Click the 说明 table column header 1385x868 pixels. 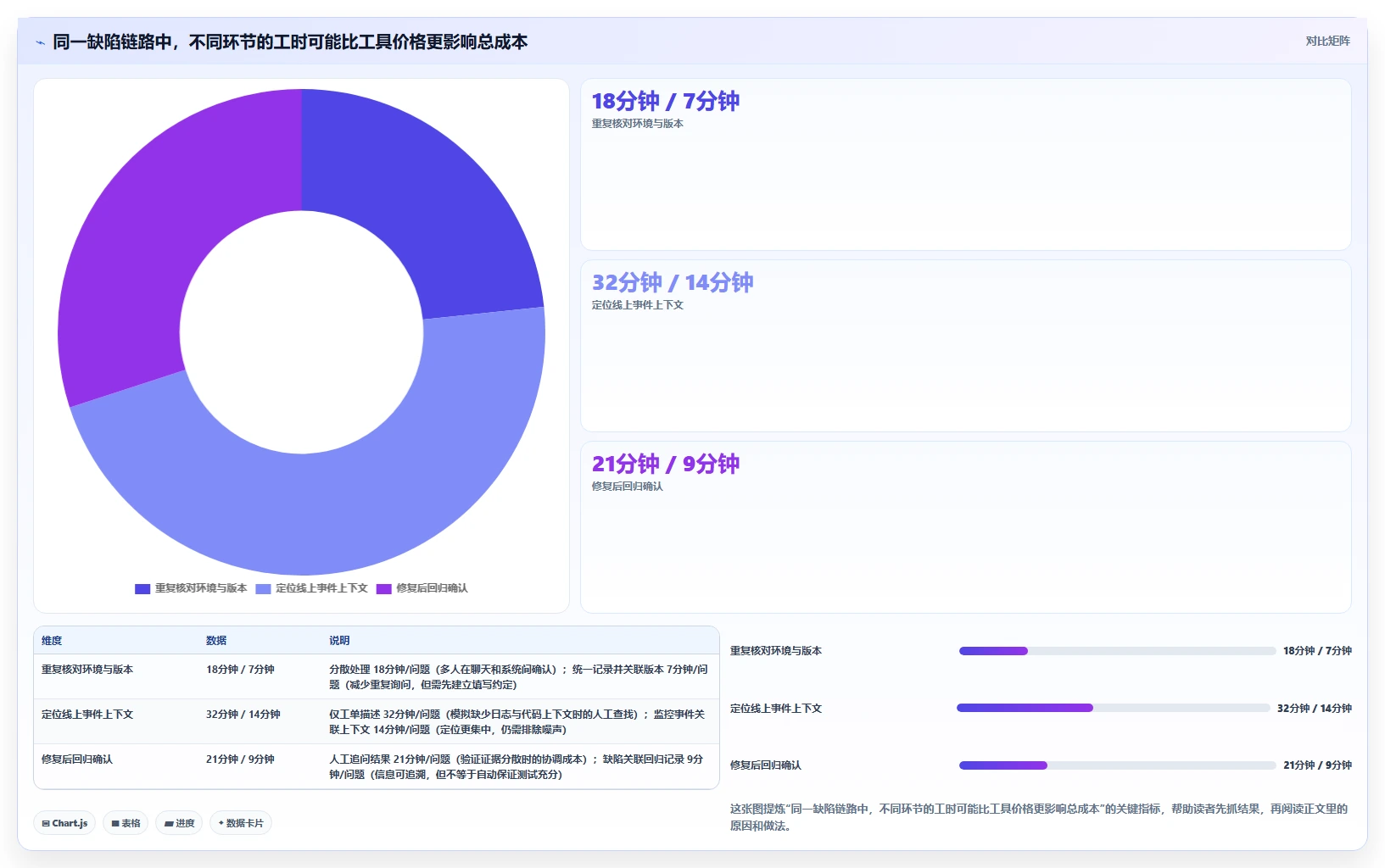click(339, 641)
